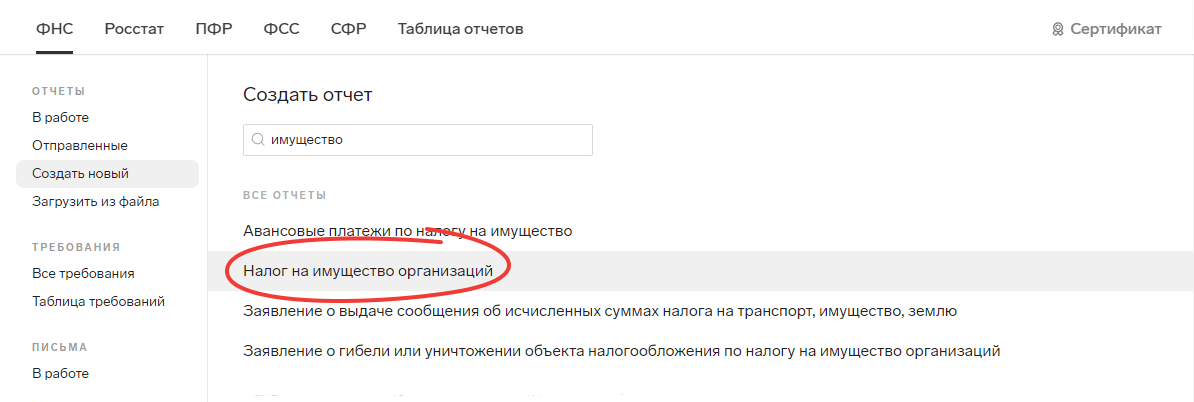Open Таблица требований
The width and height of the screenshot is (1194, 402).
tap(98, 302)
